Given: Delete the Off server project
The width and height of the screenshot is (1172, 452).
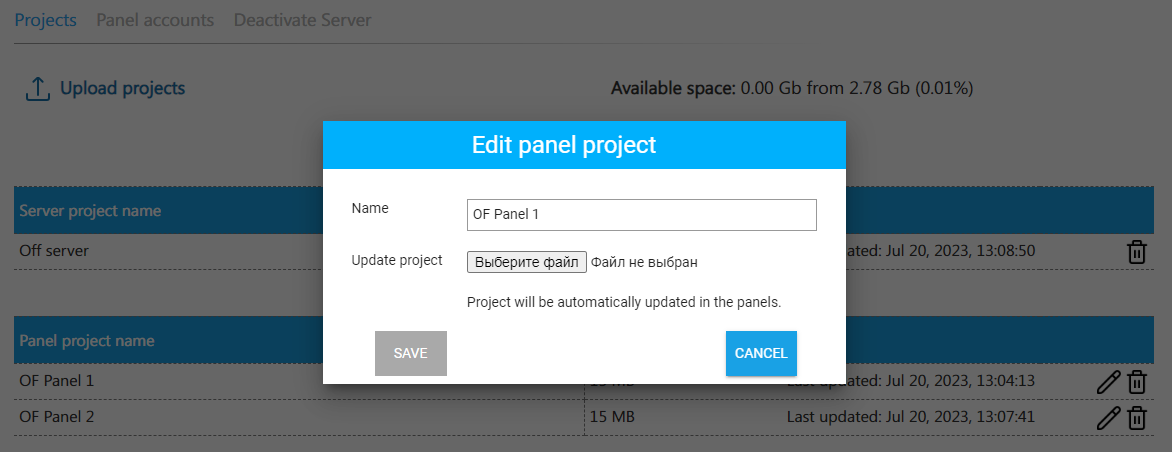Looking at the screenshot, I should 1137,252.
